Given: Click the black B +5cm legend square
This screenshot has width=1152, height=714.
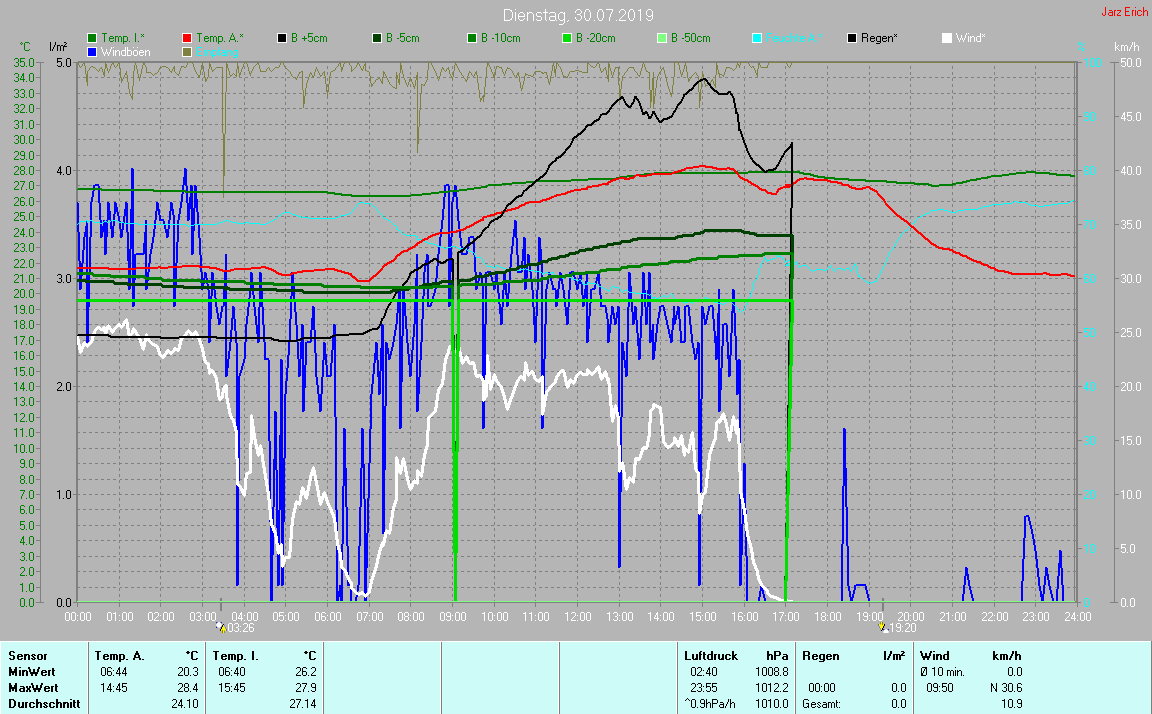Looking at the screenshot, I should (x=282, y=38).
